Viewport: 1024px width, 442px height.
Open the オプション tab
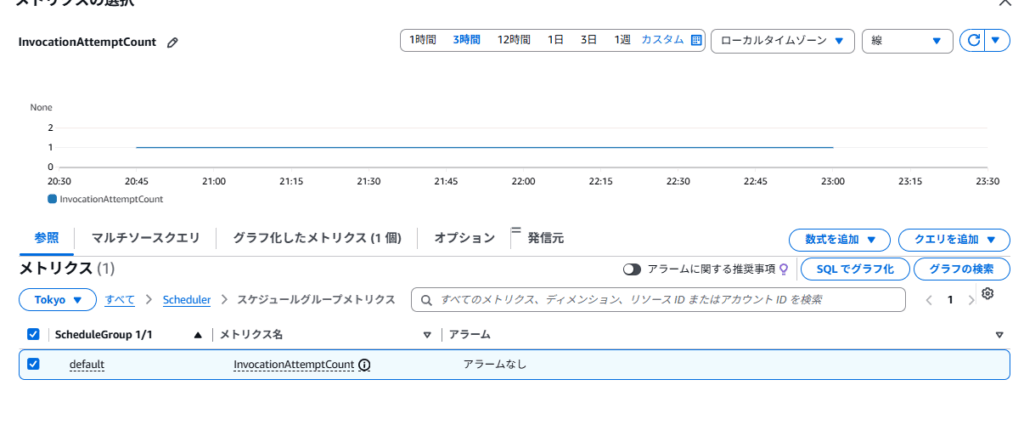click(x=464, y=238)
